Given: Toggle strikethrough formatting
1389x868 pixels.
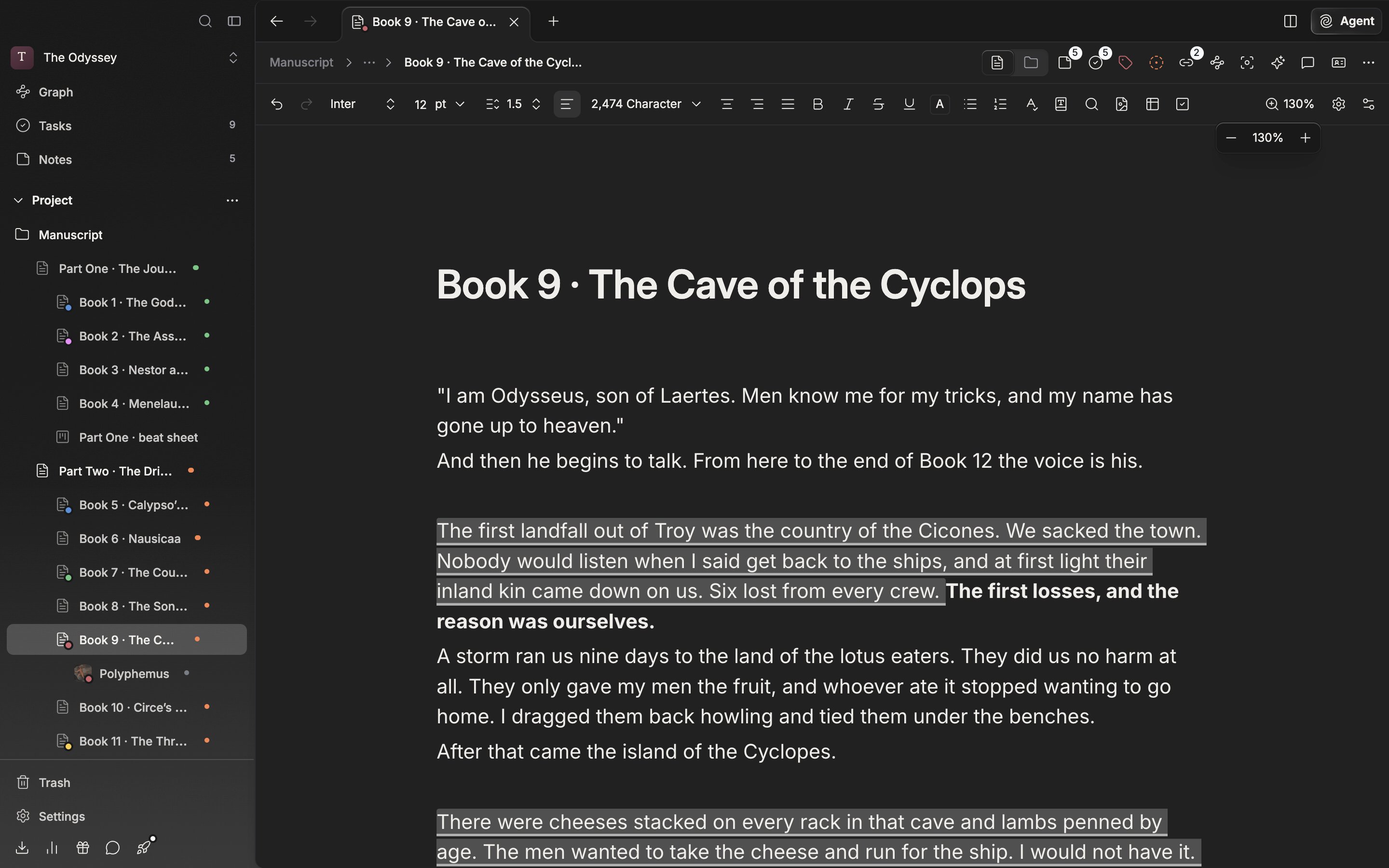Looking at the screenshot, I should (878, 104).
